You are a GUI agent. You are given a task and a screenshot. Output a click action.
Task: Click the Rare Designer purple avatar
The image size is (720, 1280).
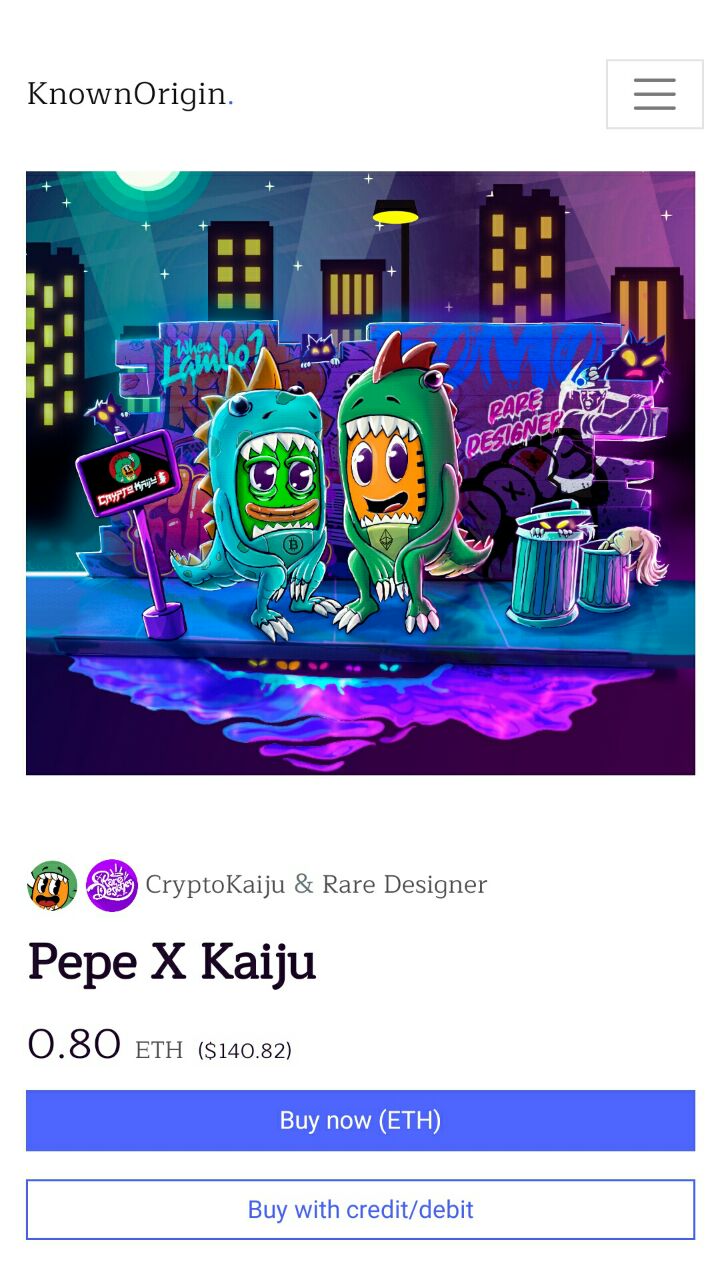click(112, 885)
